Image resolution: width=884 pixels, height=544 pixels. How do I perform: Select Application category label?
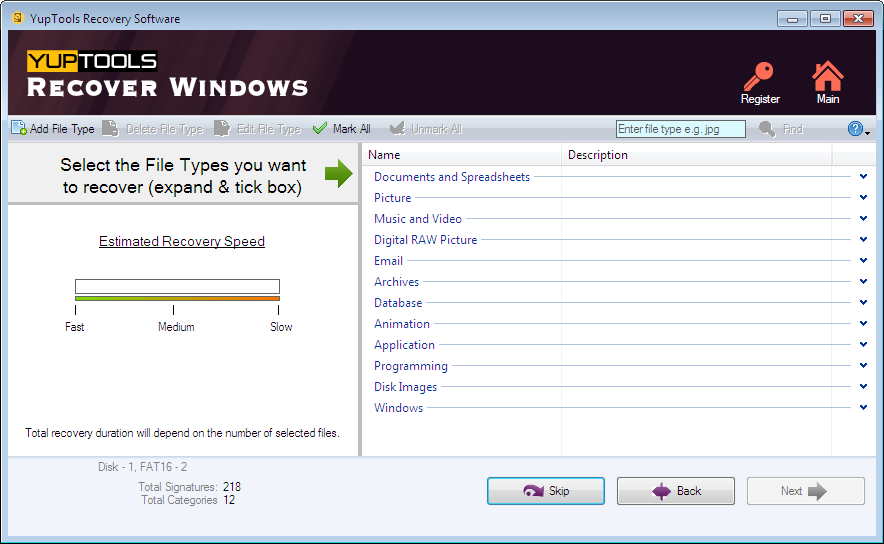(x=404, y=345)
